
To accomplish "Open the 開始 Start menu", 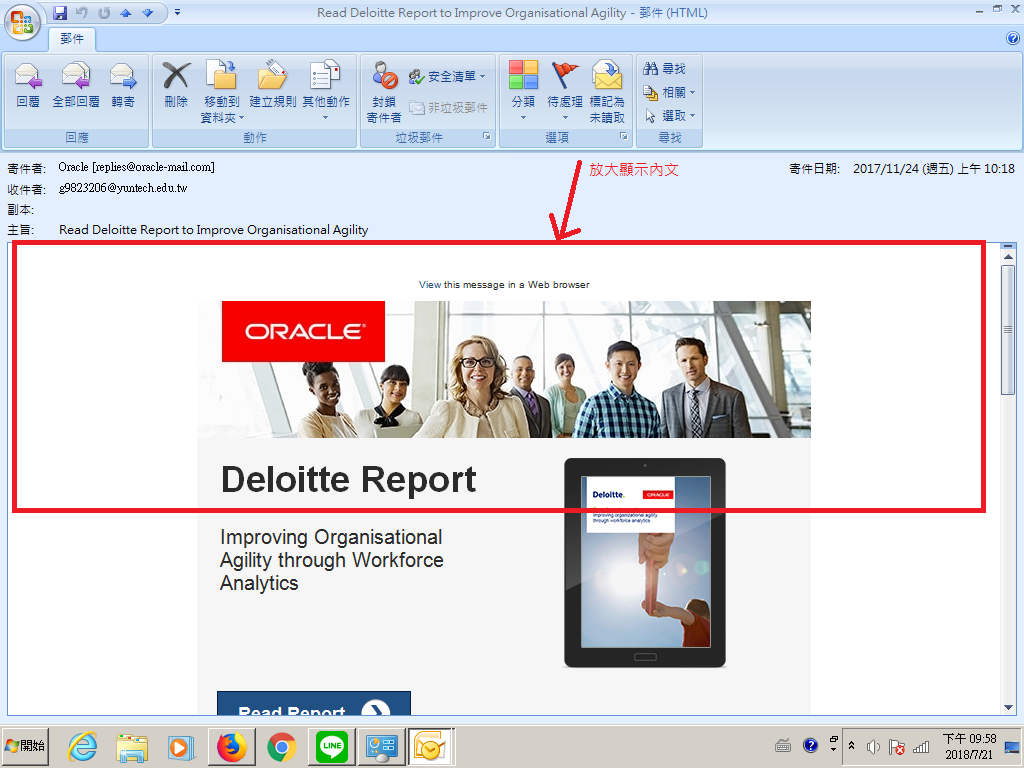I will (25, 746).
